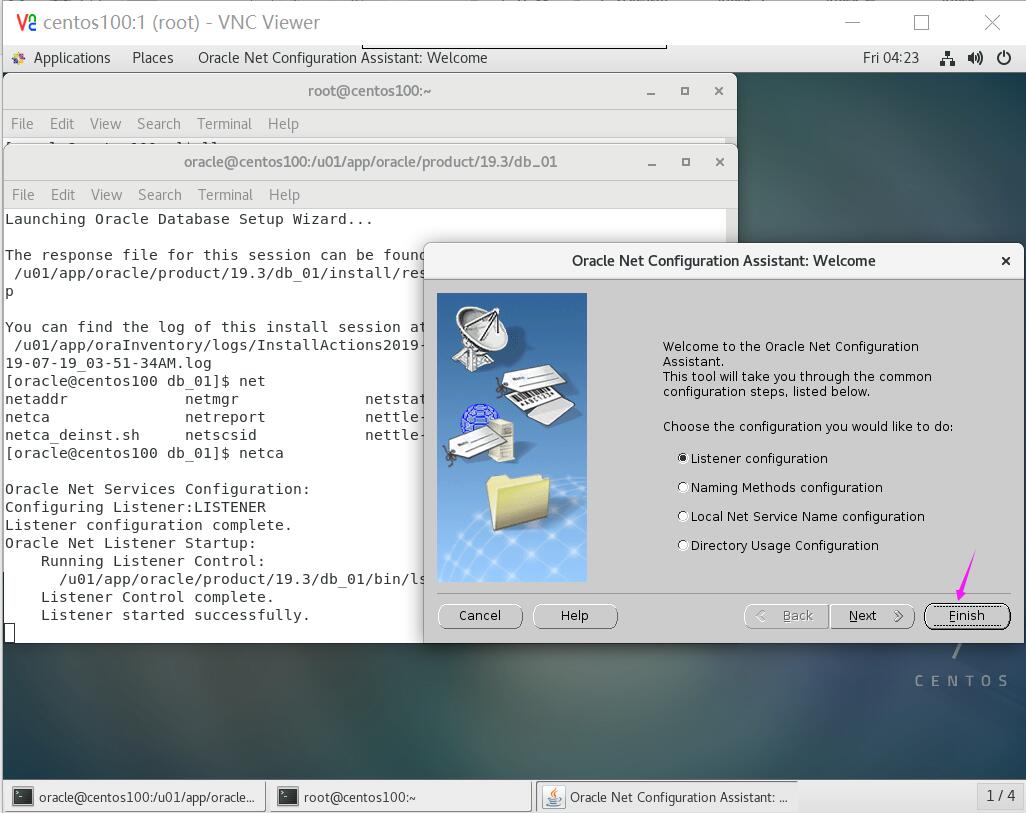Open the clock showing Fri 04:23

tap(891, 58)
